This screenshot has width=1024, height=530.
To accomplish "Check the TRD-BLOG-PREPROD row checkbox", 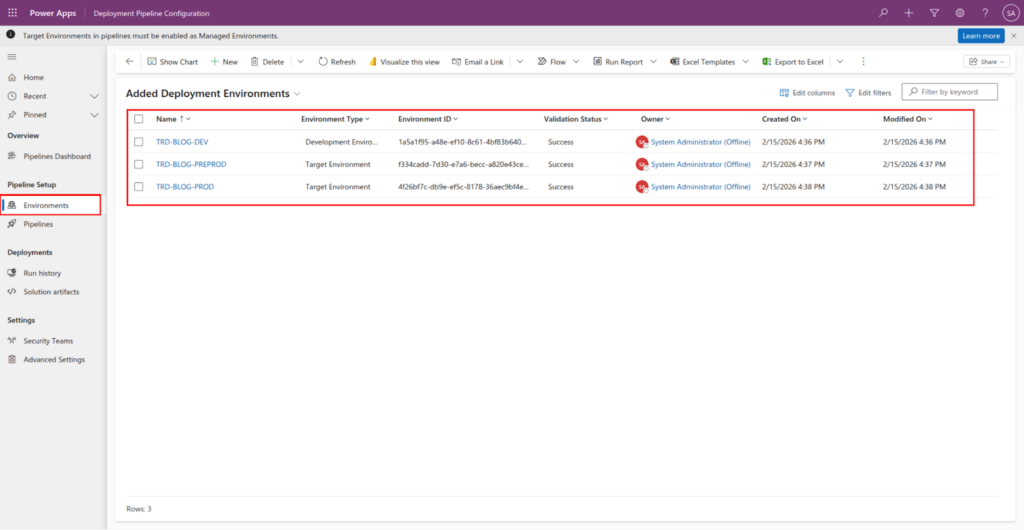I will [139, 164].
